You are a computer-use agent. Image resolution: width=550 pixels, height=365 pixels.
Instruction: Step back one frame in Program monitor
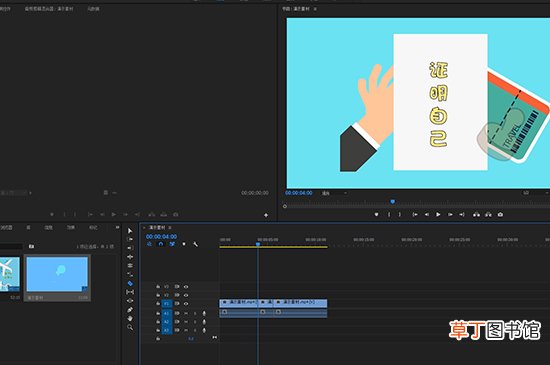coord(427,214)
